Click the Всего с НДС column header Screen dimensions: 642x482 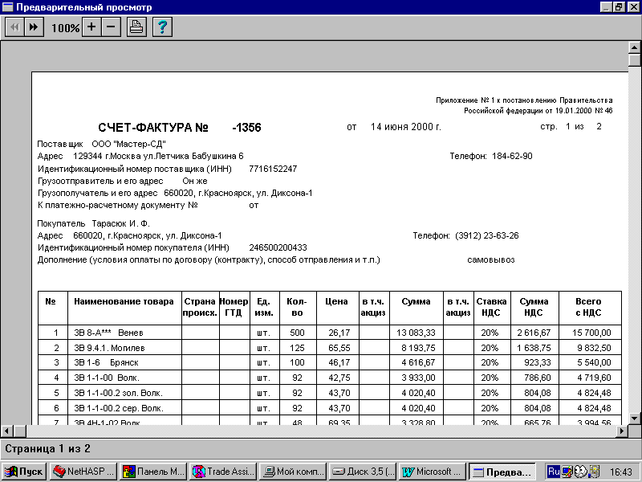[x=588, y=307]
